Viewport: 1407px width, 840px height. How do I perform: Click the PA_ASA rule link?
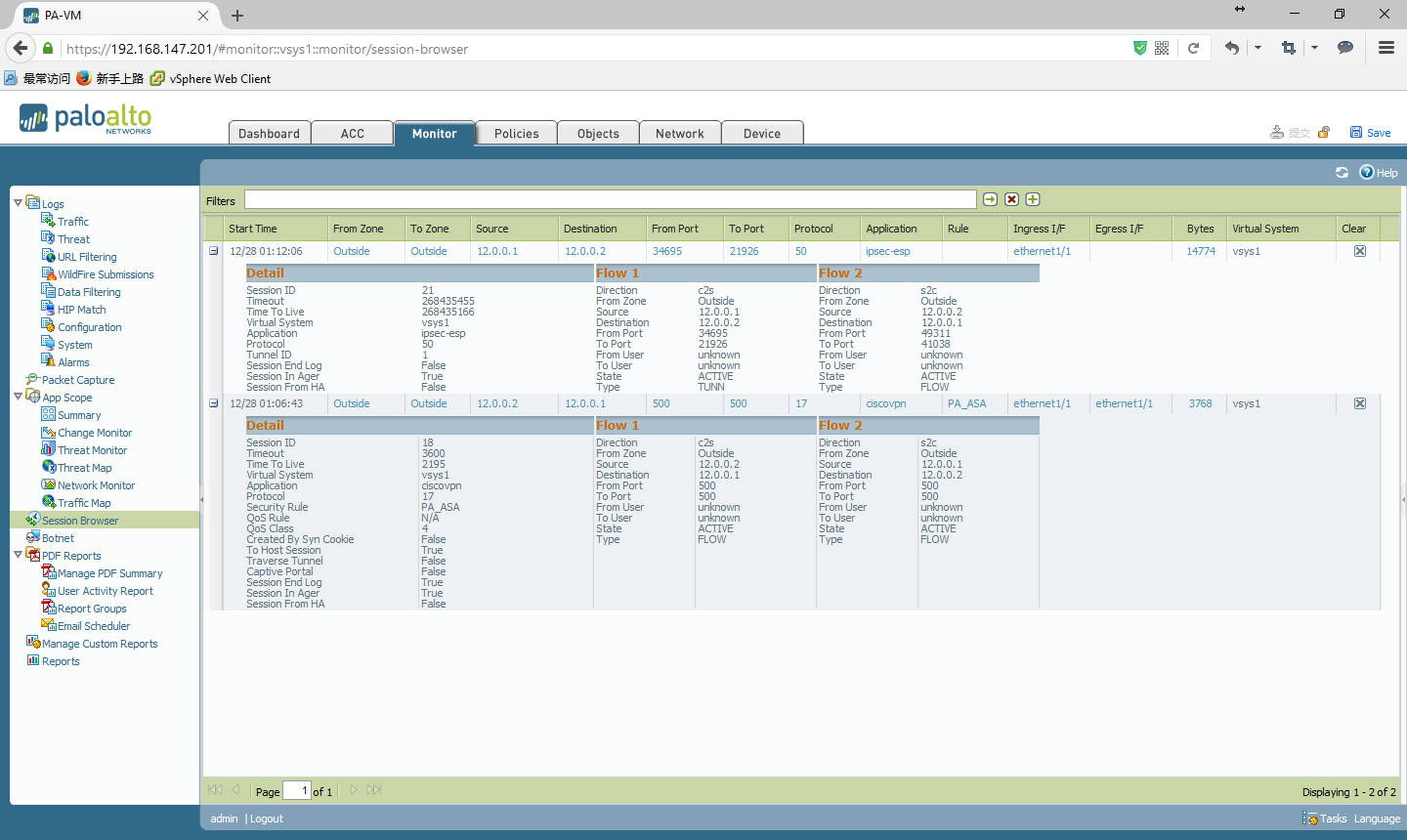point(966,403)
